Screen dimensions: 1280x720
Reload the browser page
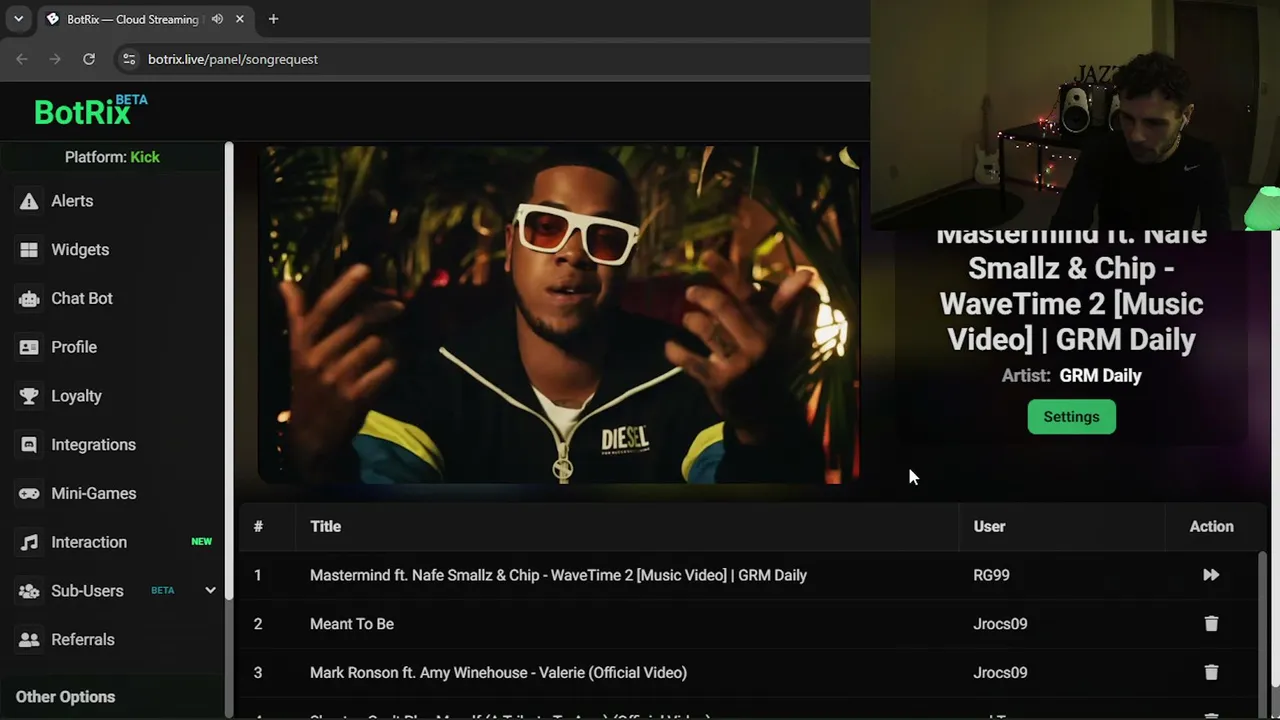[89, 59]
